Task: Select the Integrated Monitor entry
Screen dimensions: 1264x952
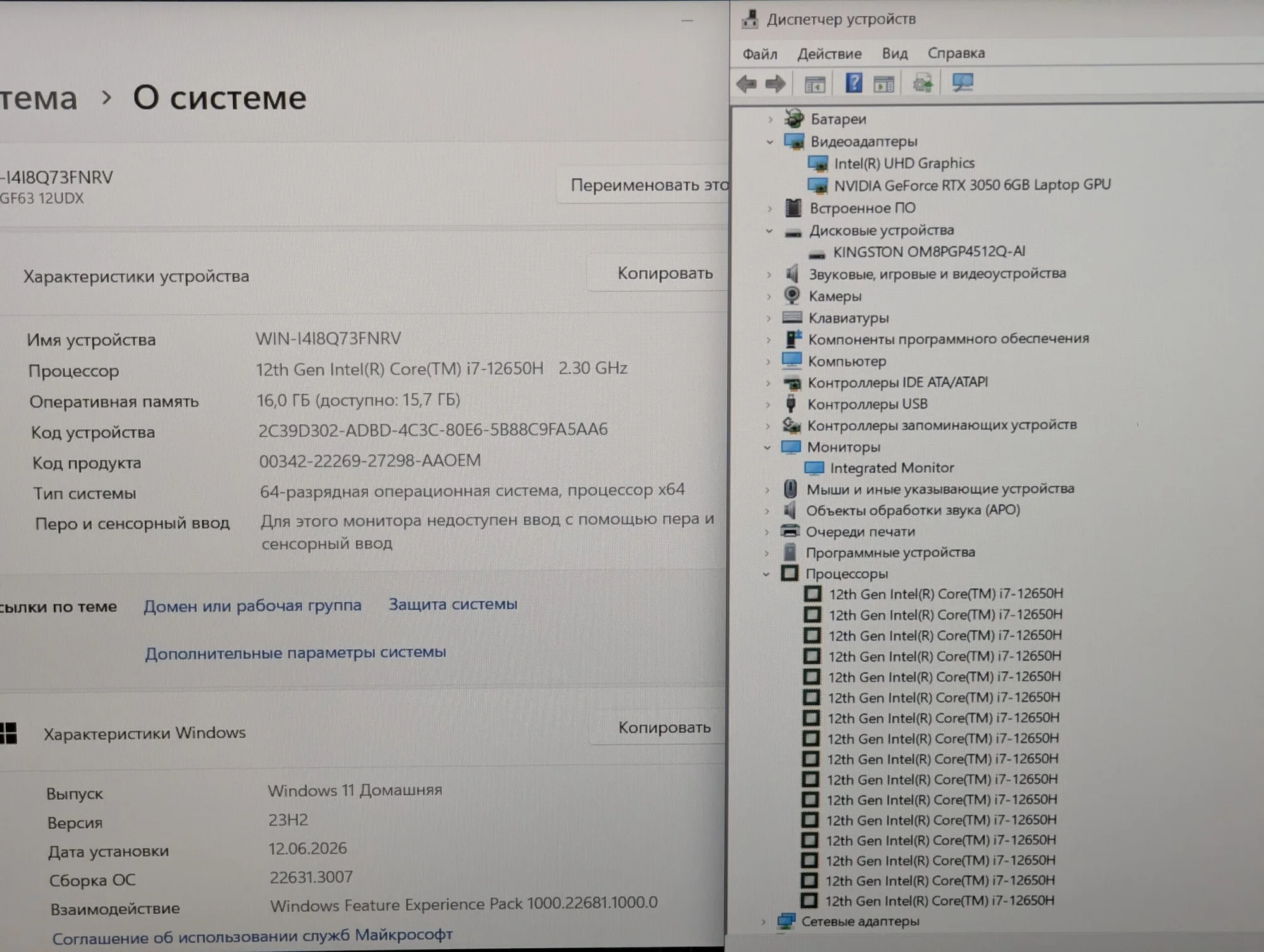Action: (892, 468)
